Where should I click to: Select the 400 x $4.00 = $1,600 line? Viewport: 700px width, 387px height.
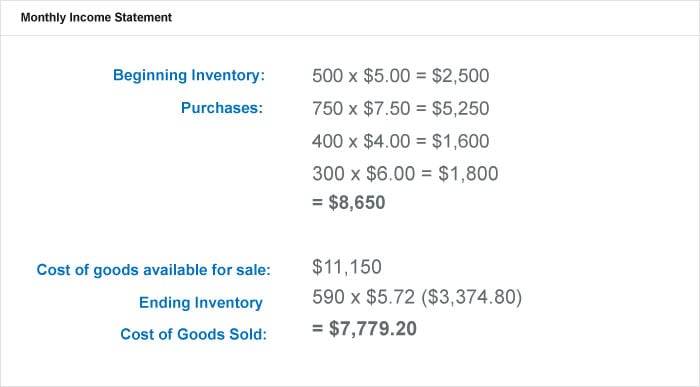400,141
